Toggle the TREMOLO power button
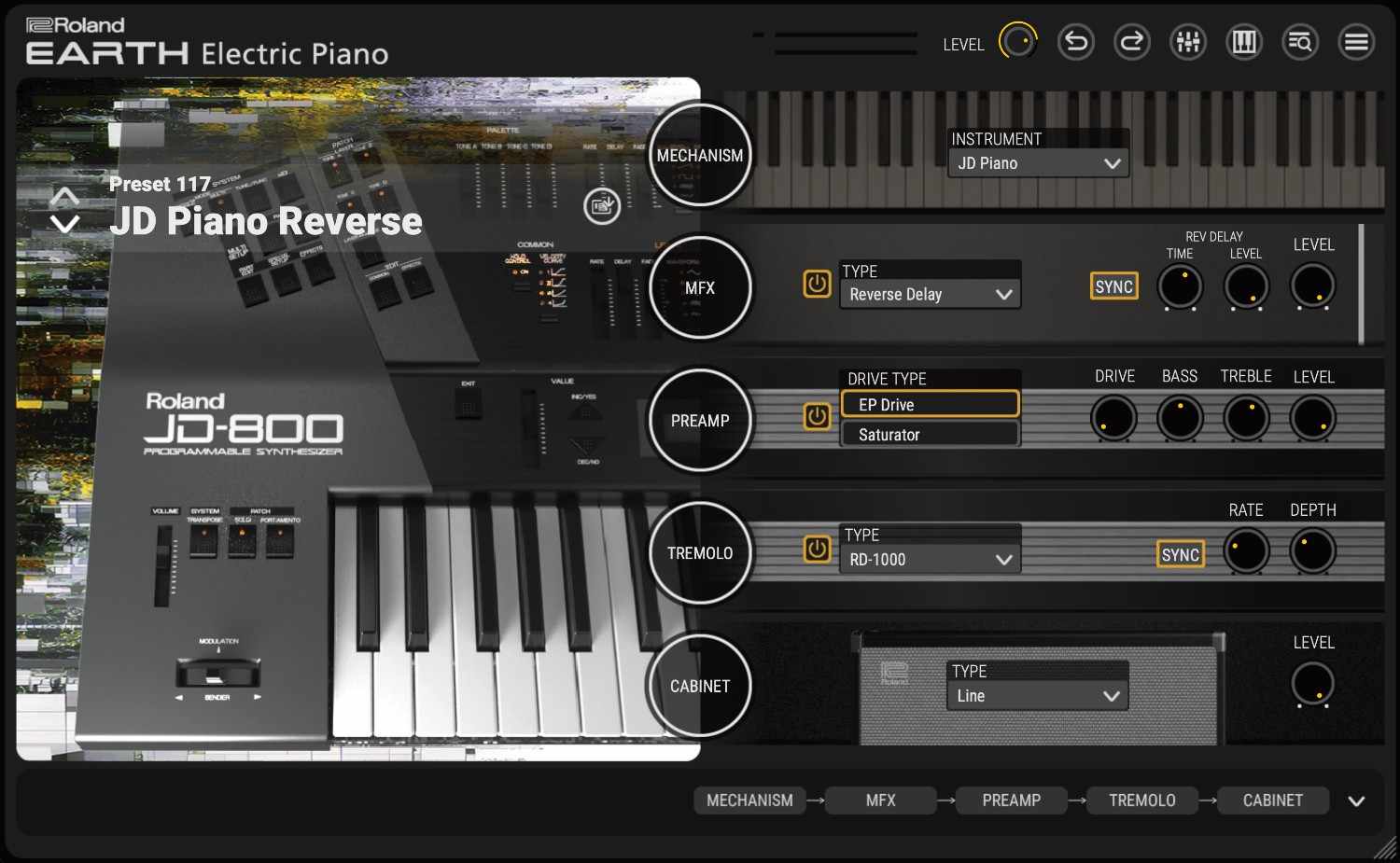The width and height of the screenshot is (1400, 863). point(817,550)
